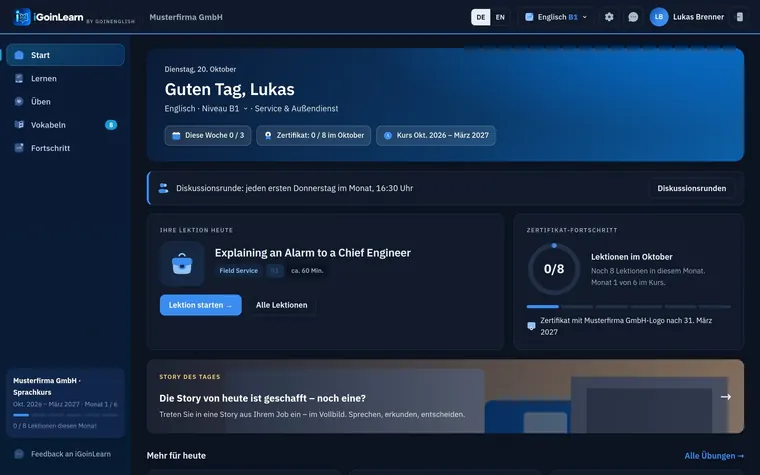Viewport: 760px width, 475px height.
Task: Click the B1 level tag on lesson
Action: (275, 270)
